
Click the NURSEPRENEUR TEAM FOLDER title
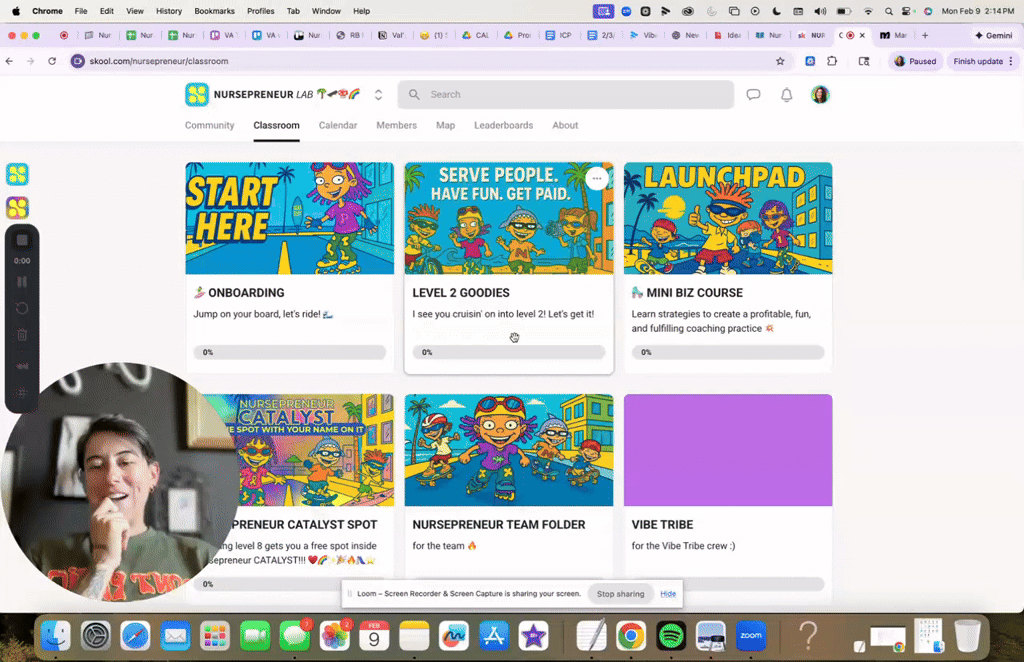499,524
